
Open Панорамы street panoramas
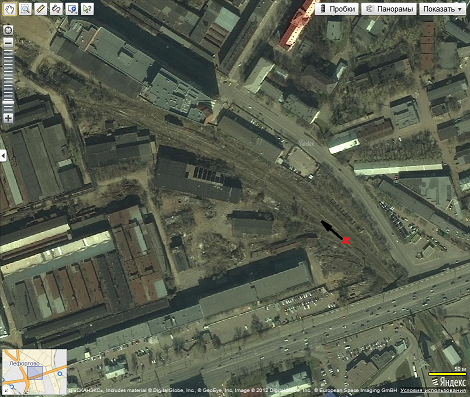coord(389,9)
